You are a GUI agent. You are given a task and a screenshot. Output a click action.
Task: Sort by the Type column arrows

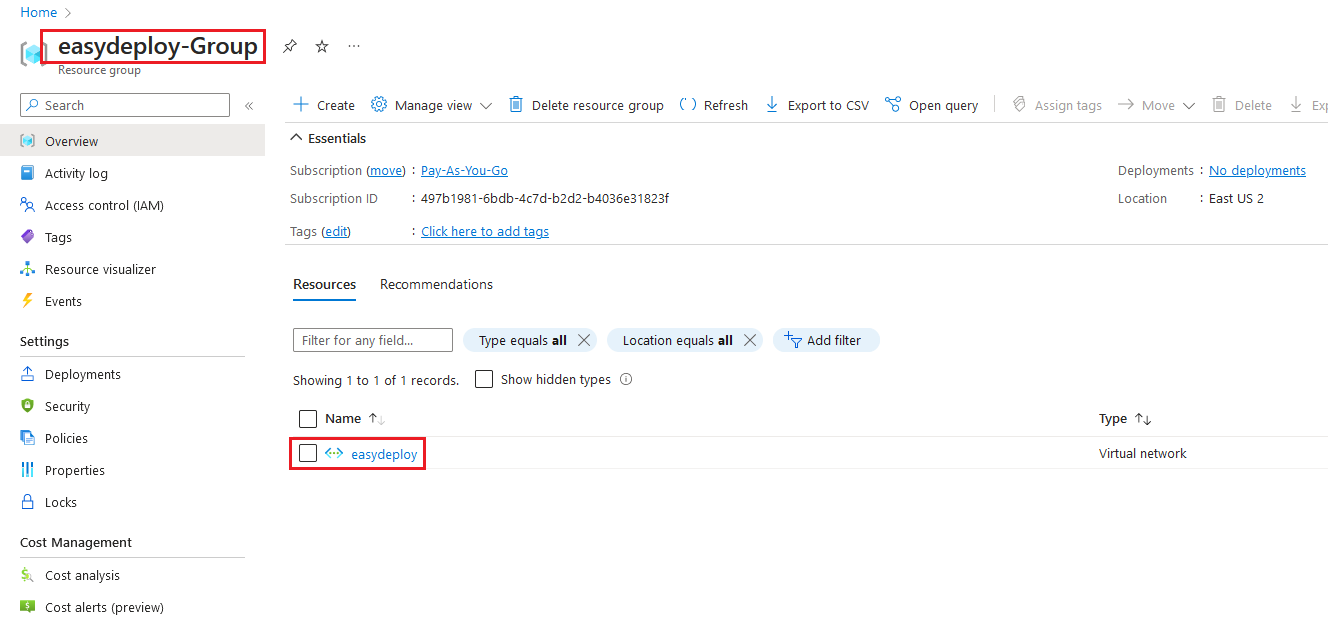coord(1144,419)
